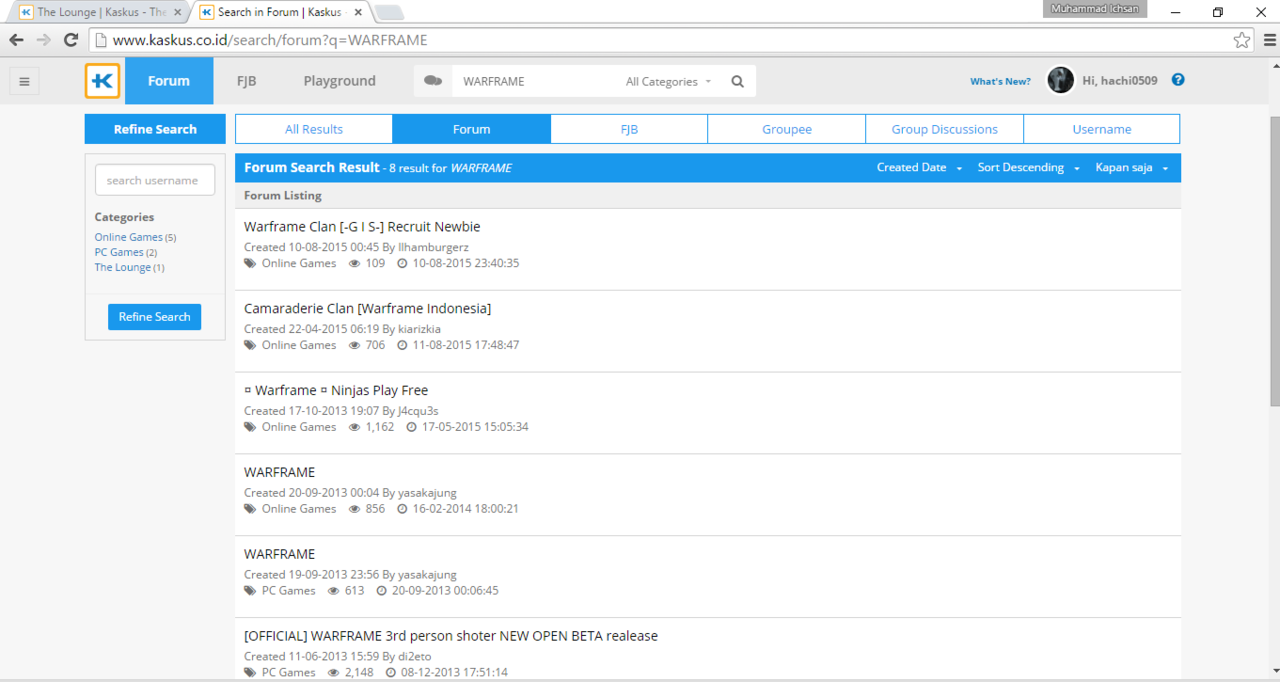Select the FJB results tab

[629, 129]
